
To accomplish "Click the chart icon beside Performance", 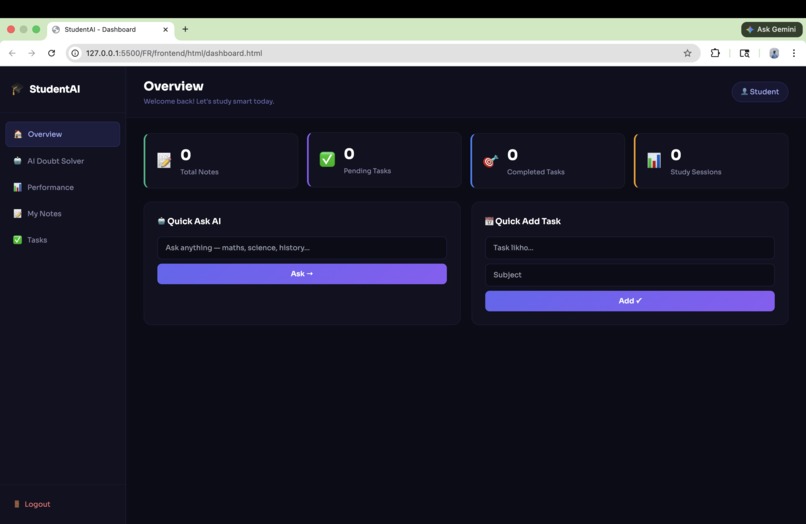I will 17,187.
